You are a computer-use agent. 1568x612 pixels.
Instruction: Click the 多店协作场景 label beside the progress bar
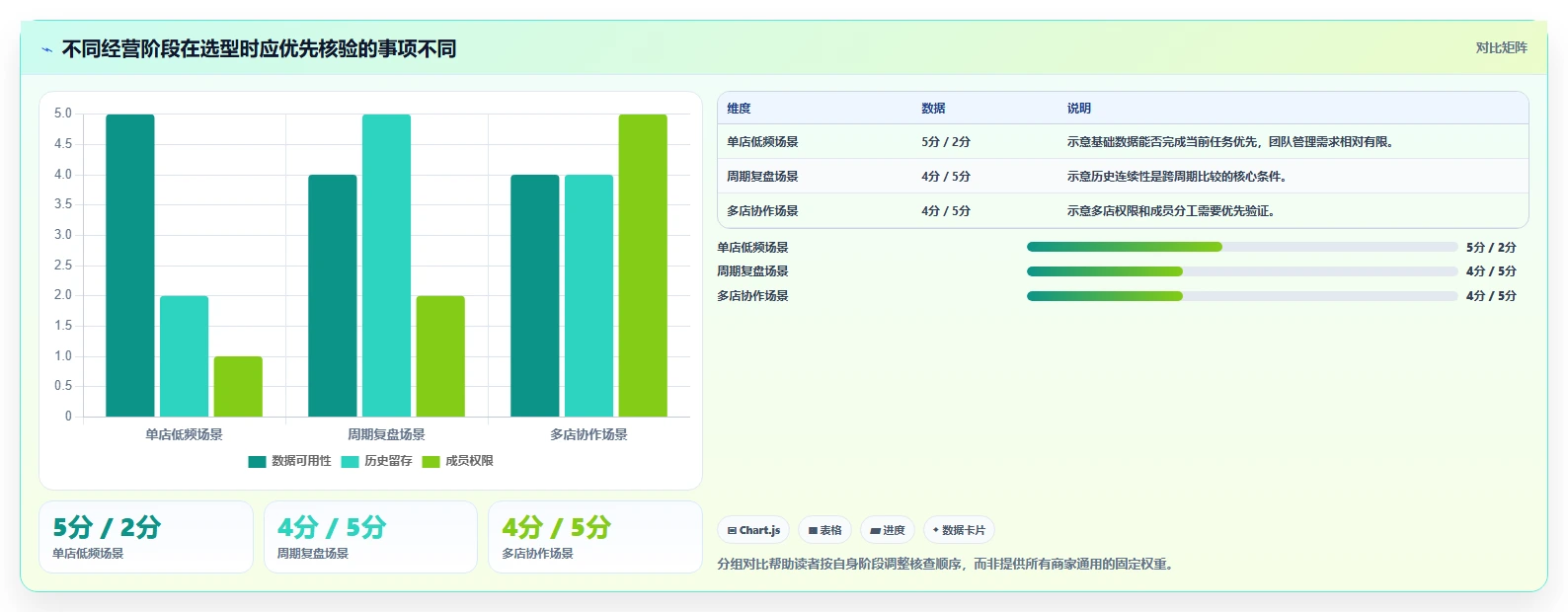coord(752,296)
